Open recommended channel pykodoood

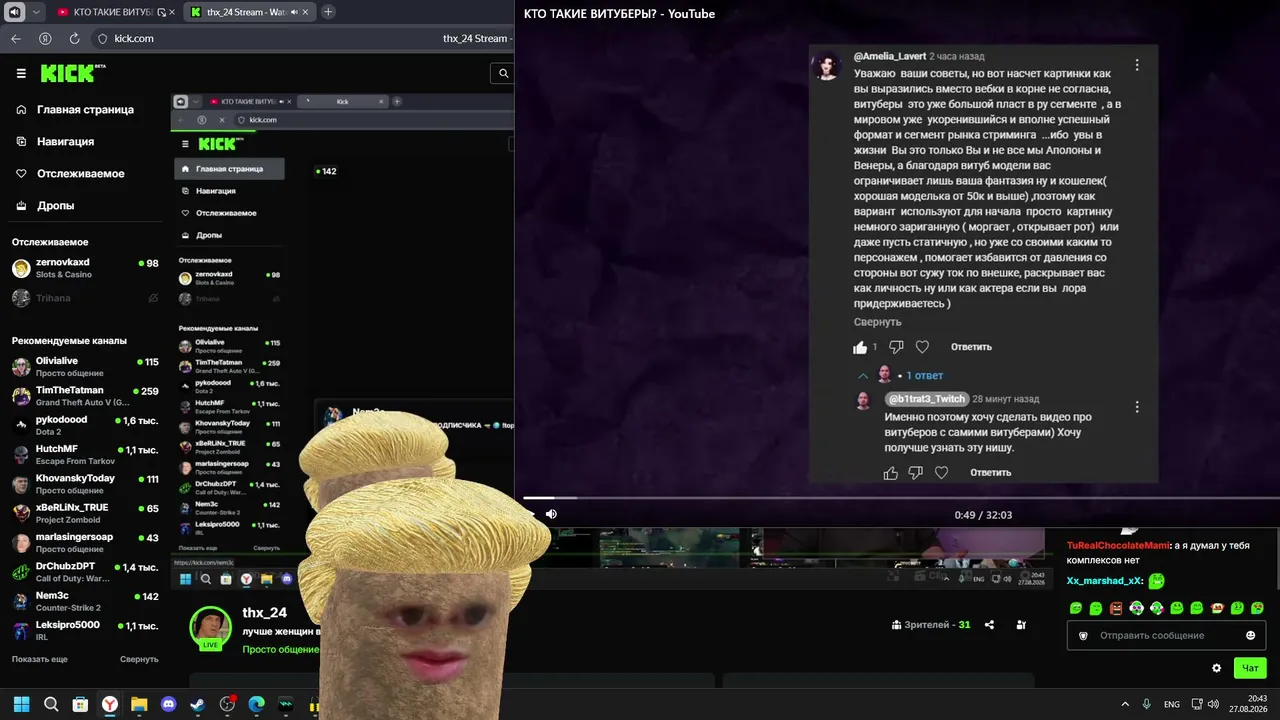click(x=85, y=425)
